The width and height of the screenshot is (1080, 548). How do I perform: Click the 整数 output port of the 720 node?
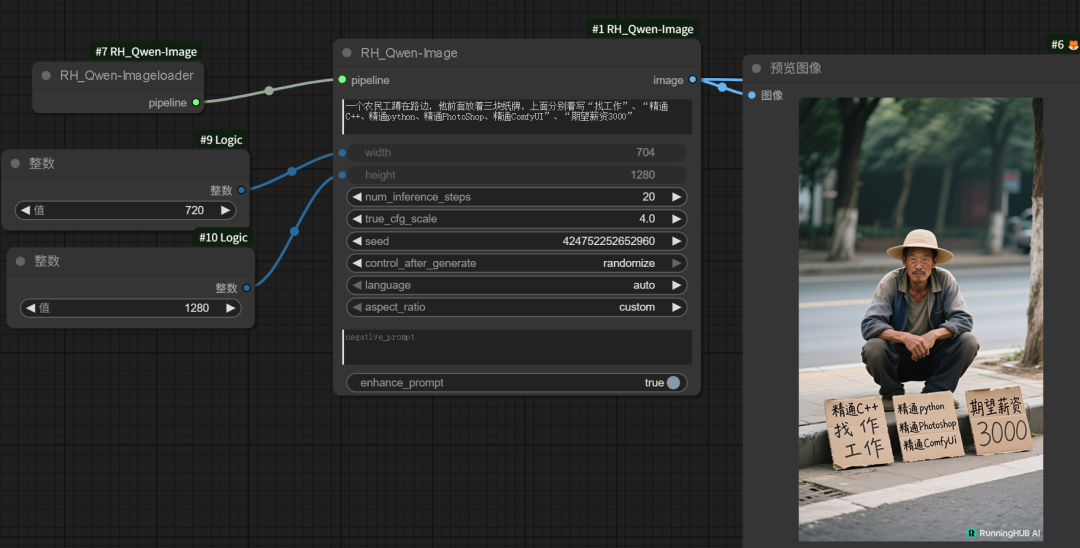coord(241,190)
